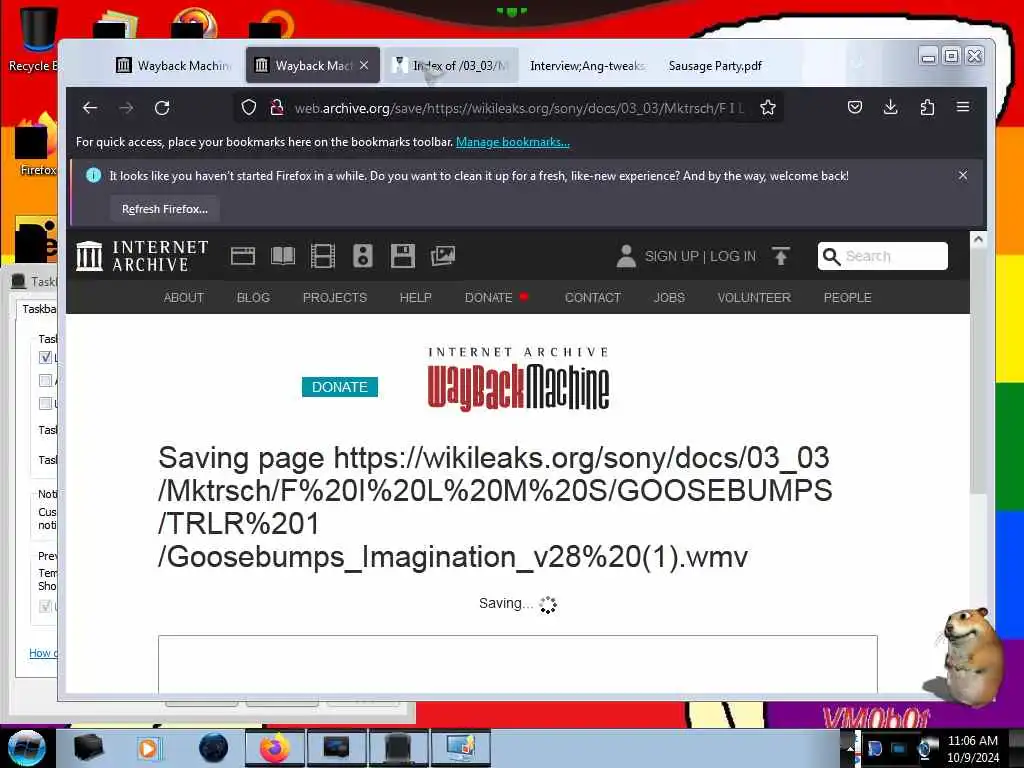This screenshot has width=1024, height=768.
Task: Open the tracking protection shield
Action: click(x=249, y=108)
